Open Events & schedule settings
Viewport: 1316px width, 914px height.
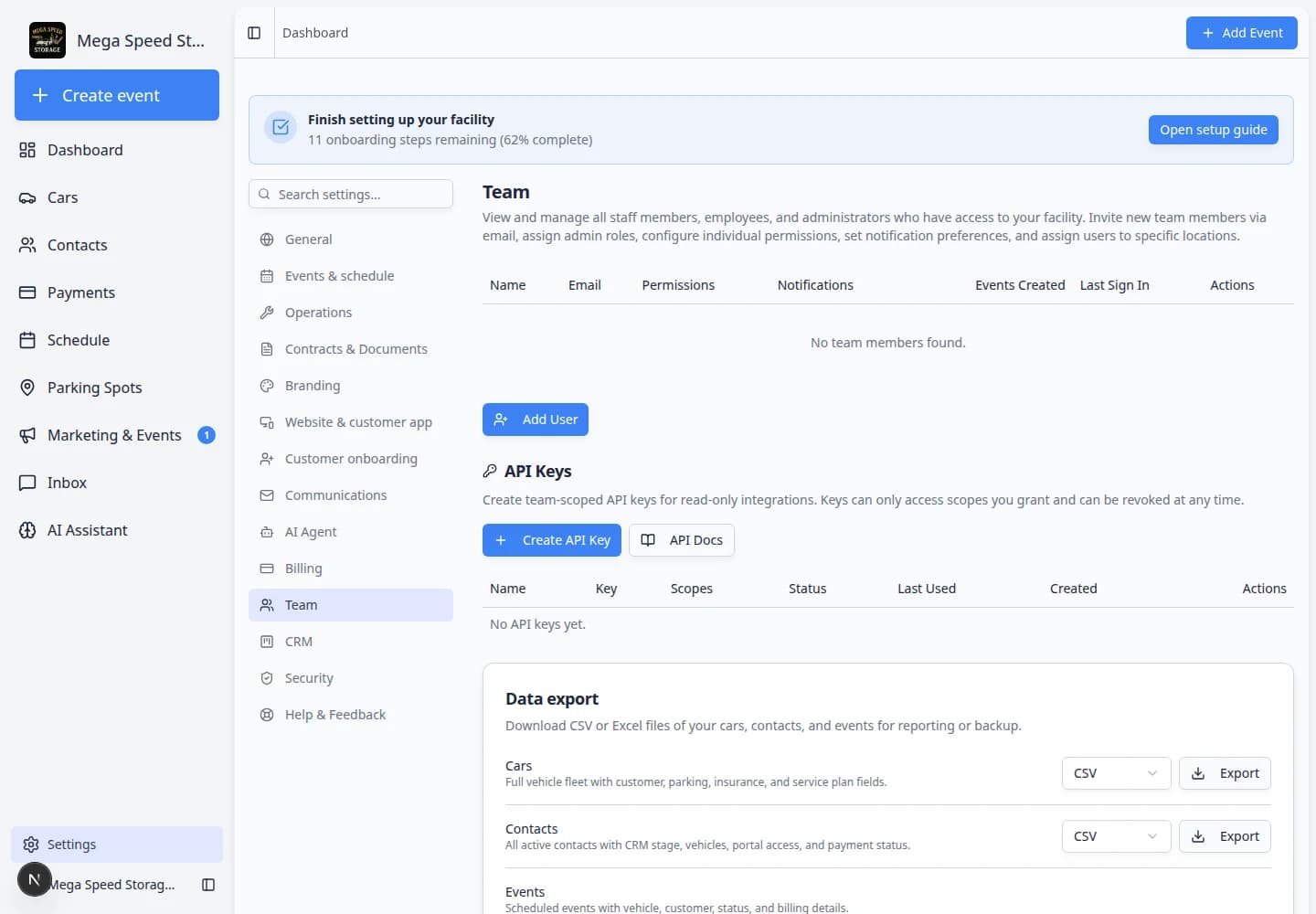point(351,276)
